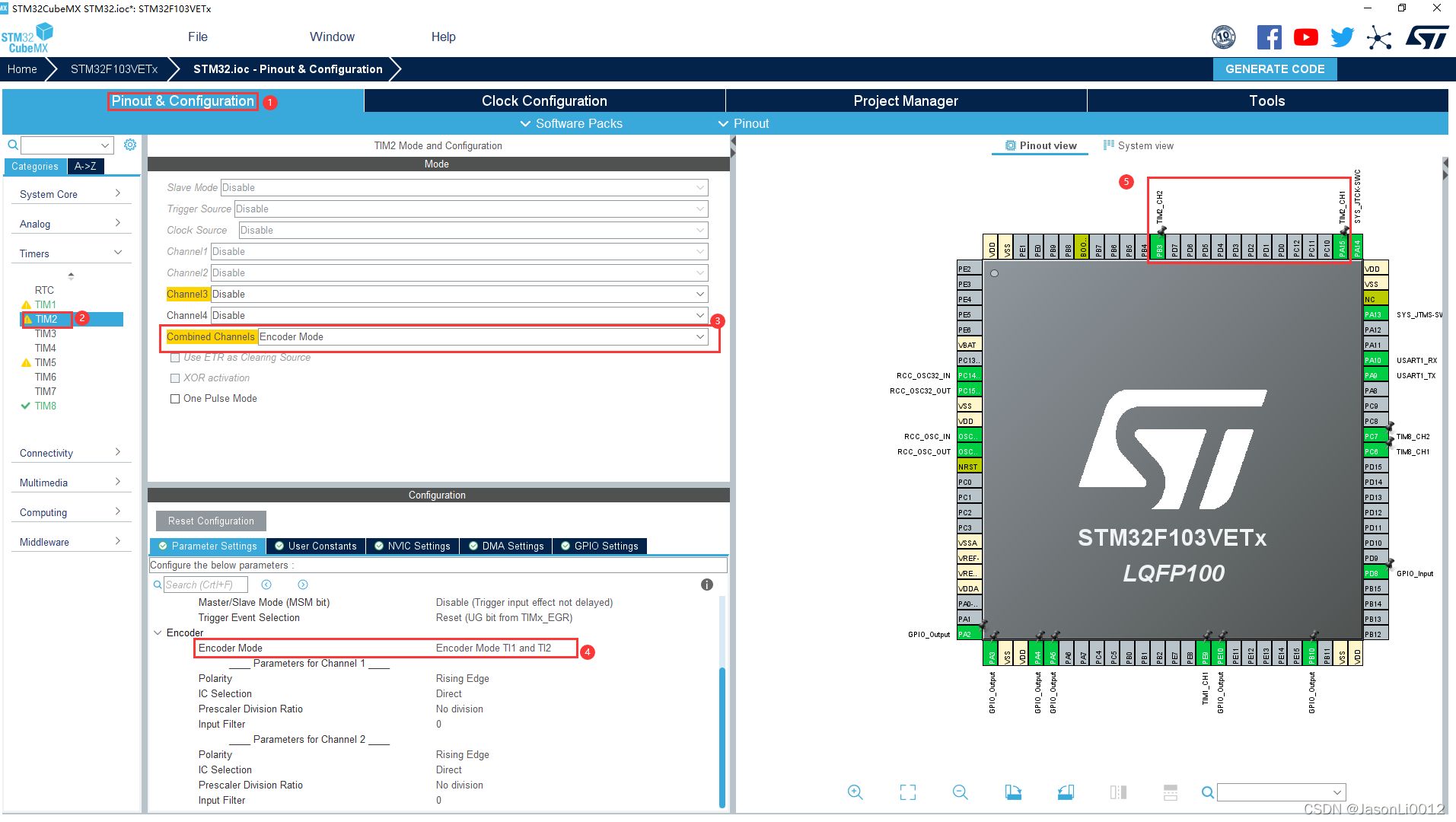Click the pin search magnifier icon
This screenshot has width=1456, height=822.
tap(1207, 792)
